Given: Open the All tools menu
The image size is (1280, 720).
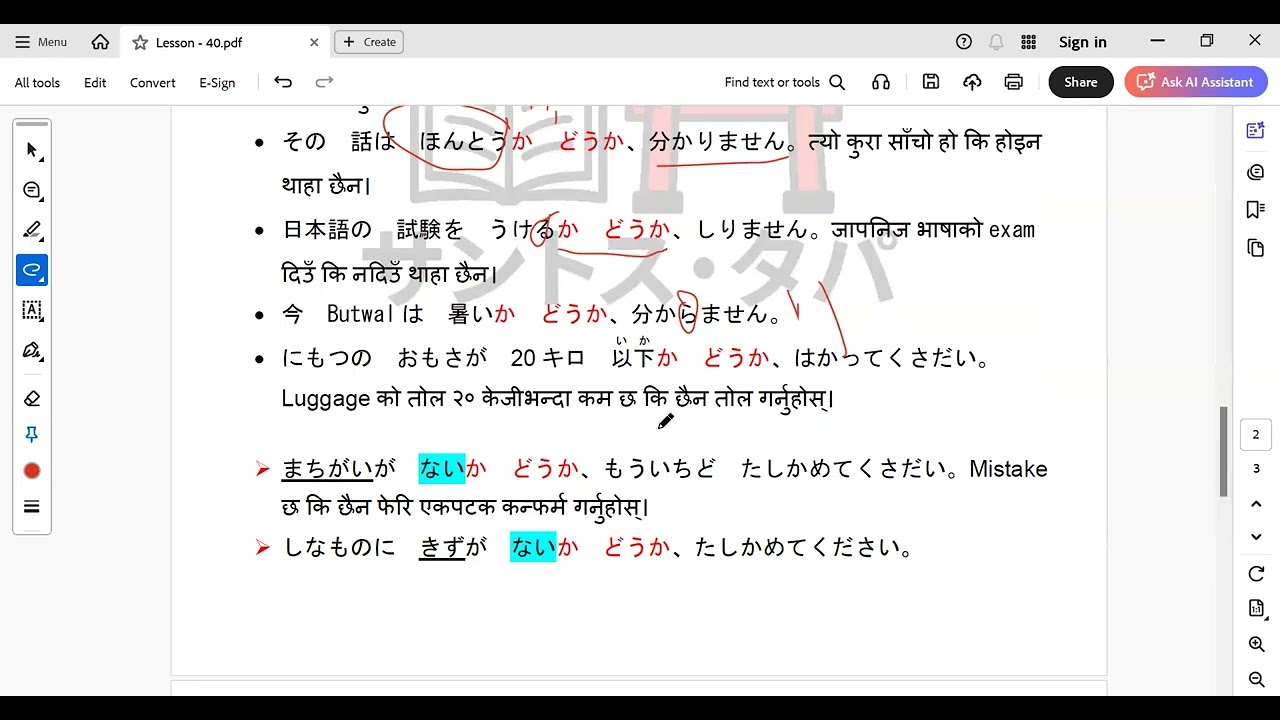Looking at the screenshot, I should (x=37, y=83).
